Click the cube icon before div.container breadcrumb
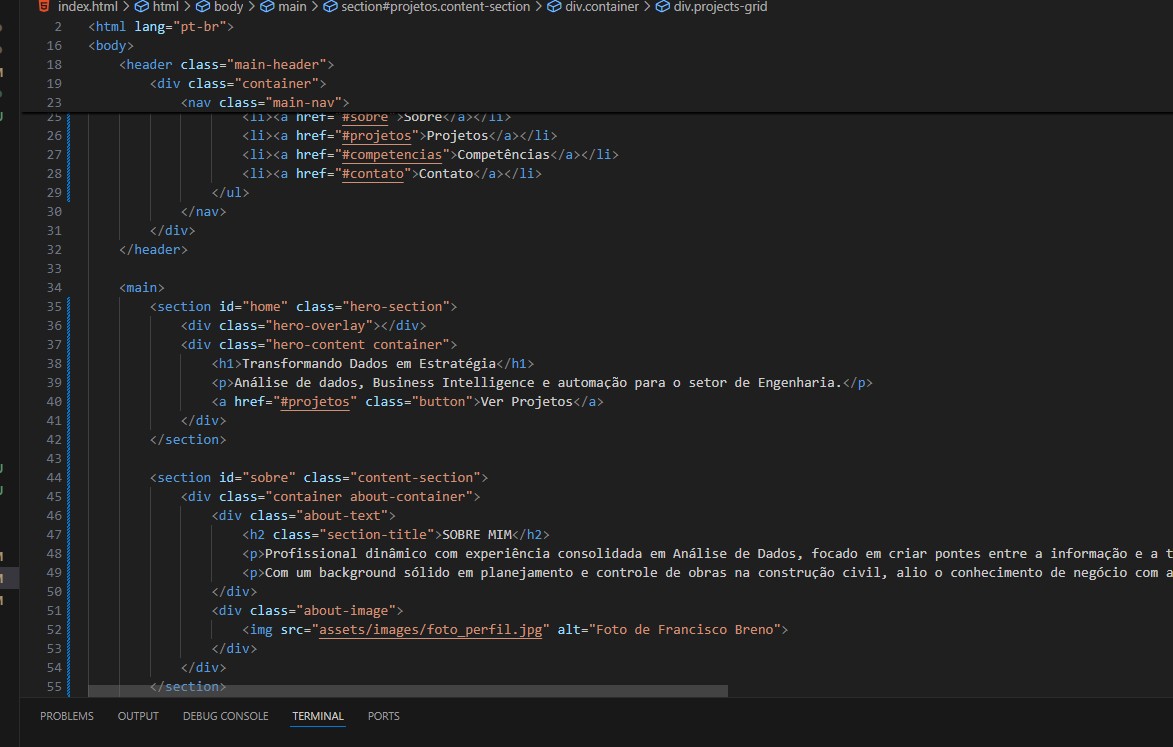The image size is (1173, 747). tap(554, 7)
